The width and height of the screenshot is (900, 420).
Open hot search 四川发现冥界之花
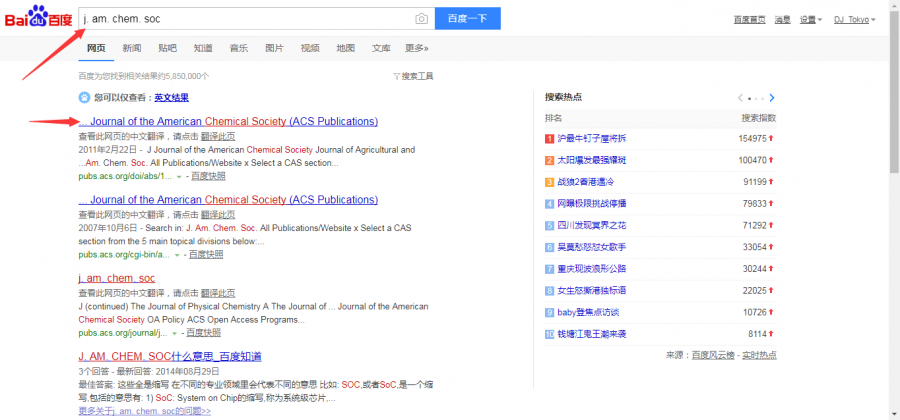(592, 225)
